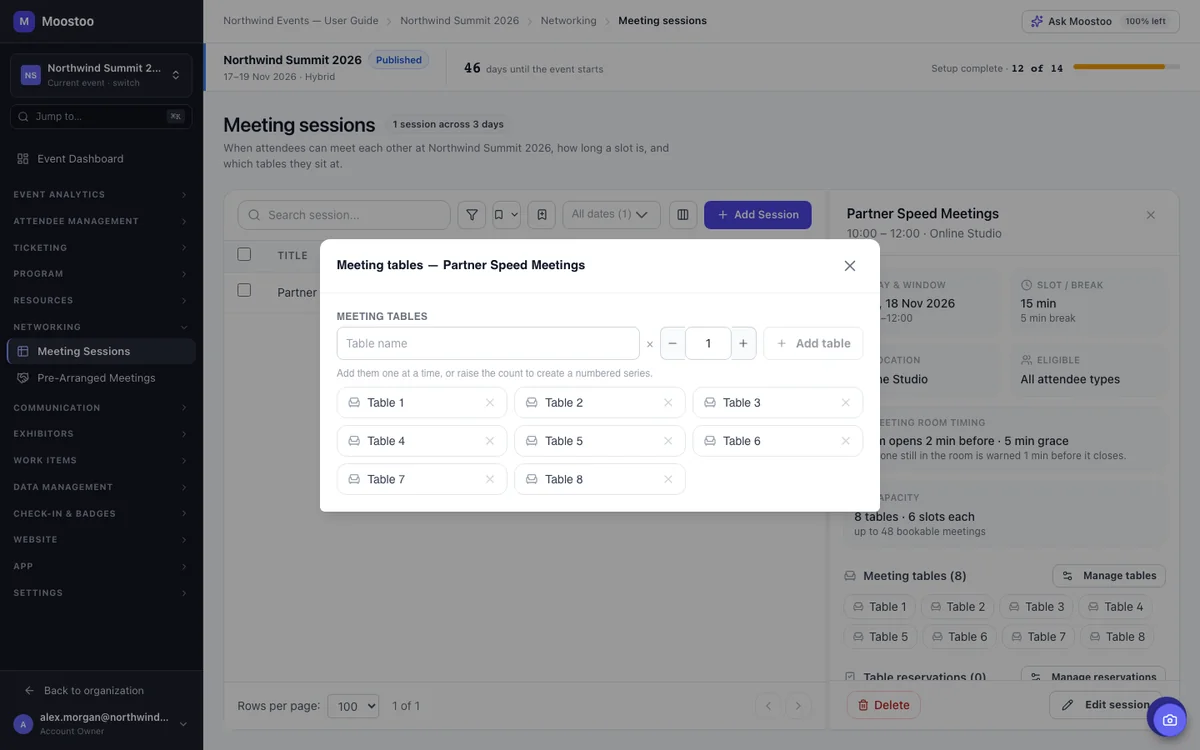1200x750 pixels.
Task: Remove Table 3 with its X icon
Action: (846, 403)
